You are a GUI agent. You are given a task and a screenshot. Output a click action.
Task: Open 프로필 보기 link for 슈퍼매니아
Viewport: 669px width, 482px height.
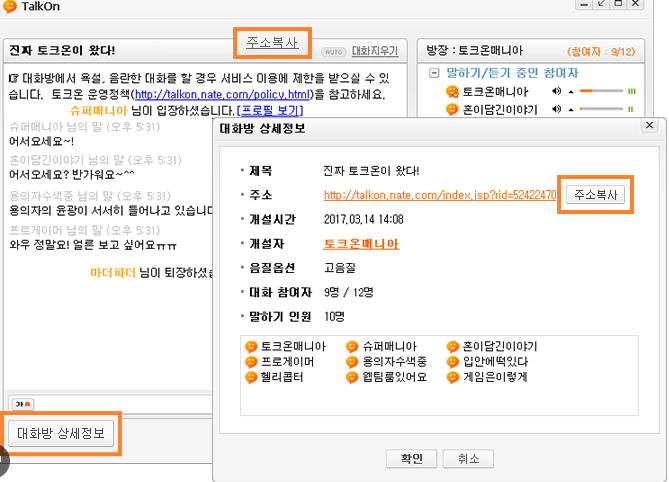pyautogui.click(x=270, y=110)
